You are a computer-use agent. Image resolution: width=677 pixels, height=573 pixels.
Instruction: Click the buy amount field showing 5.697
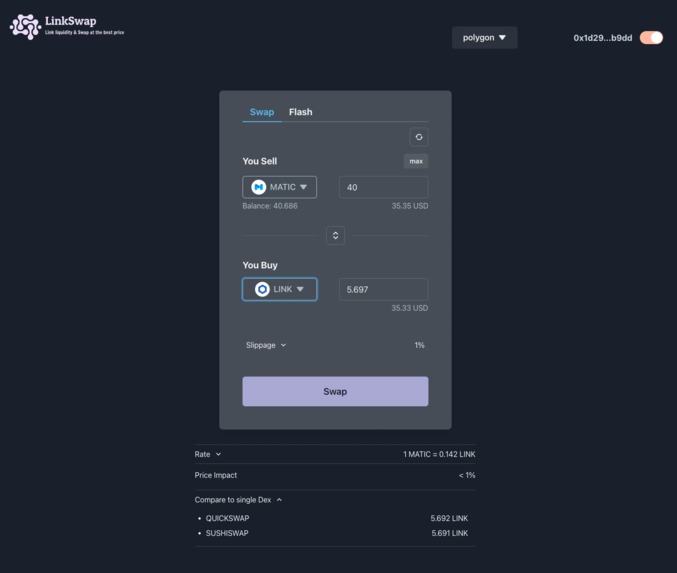tap(383, 289)
